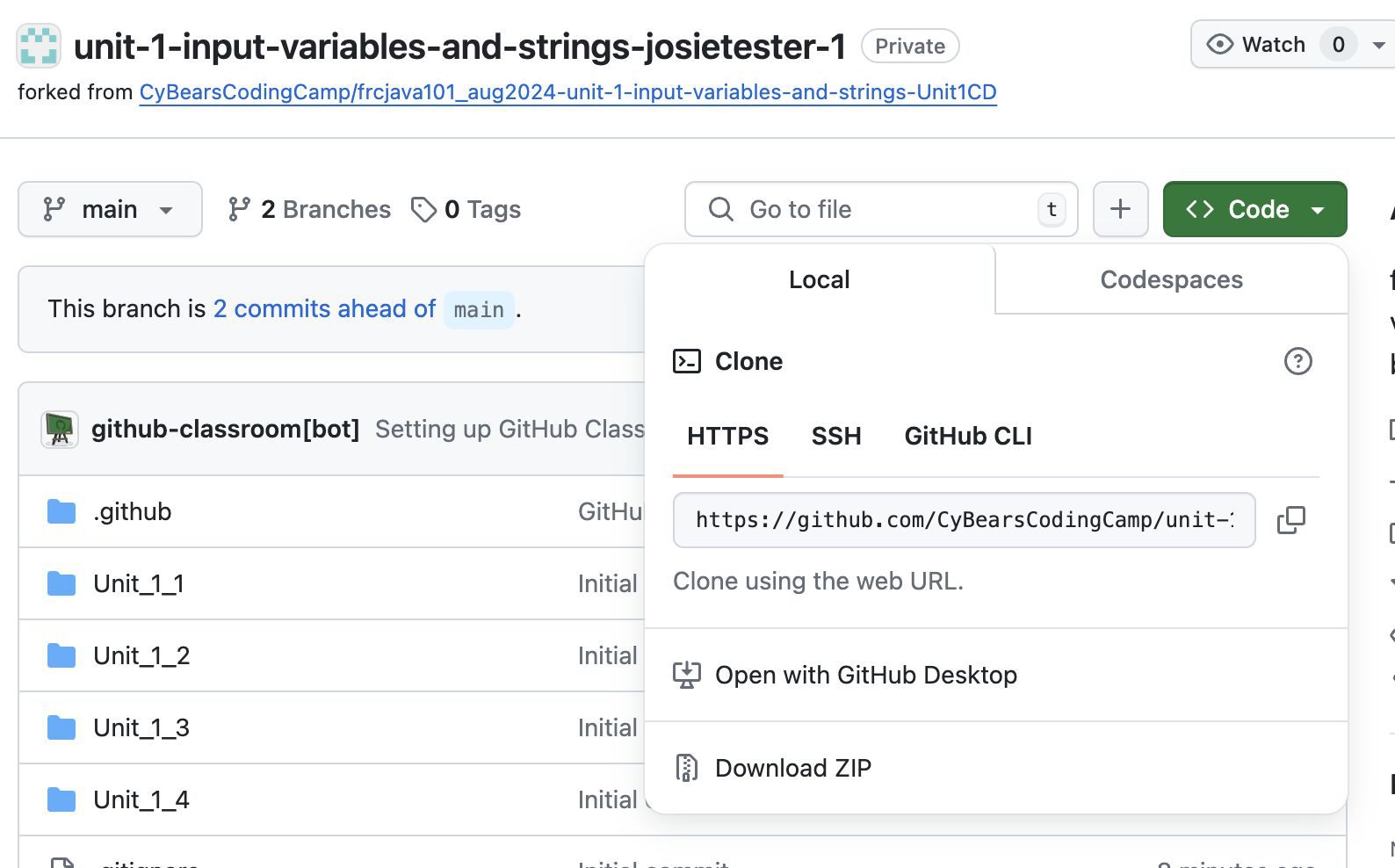This screenshot has height=868, width=1395.
Task: Choose Open with GitHub Desktop
Action: click(865, 675)
